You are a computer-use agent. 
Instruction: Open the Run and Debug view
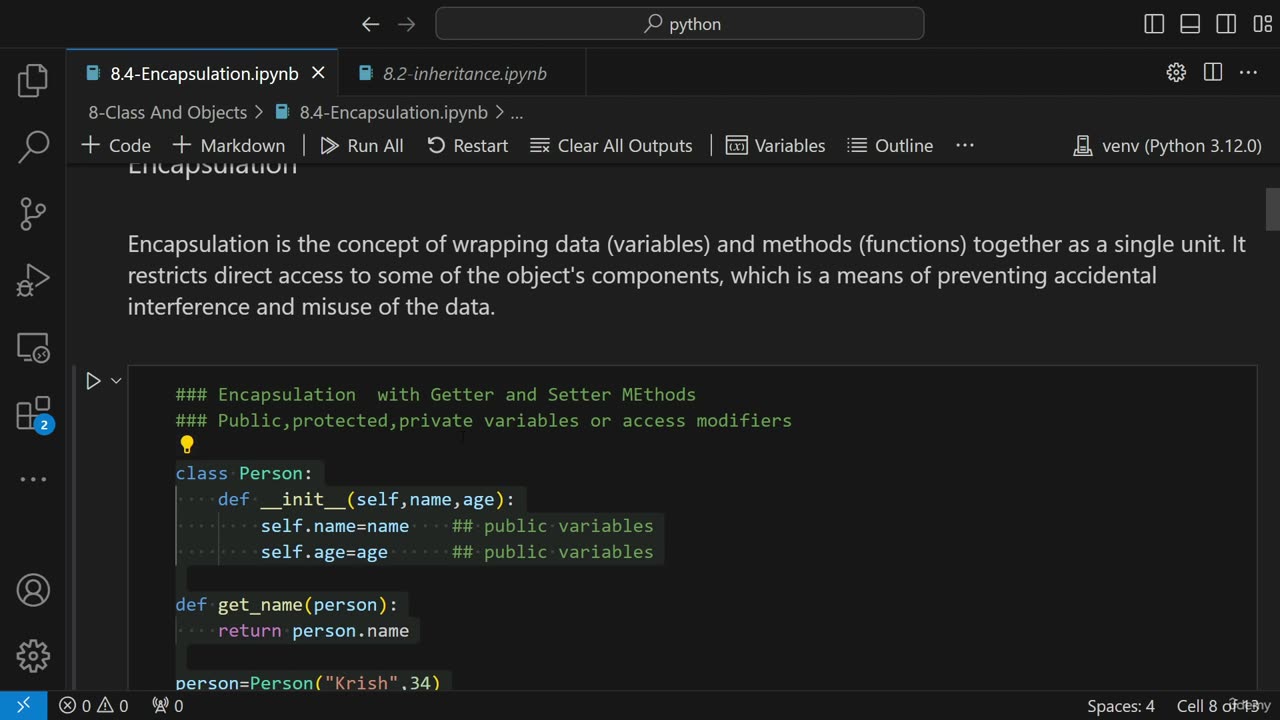(33, 280)
